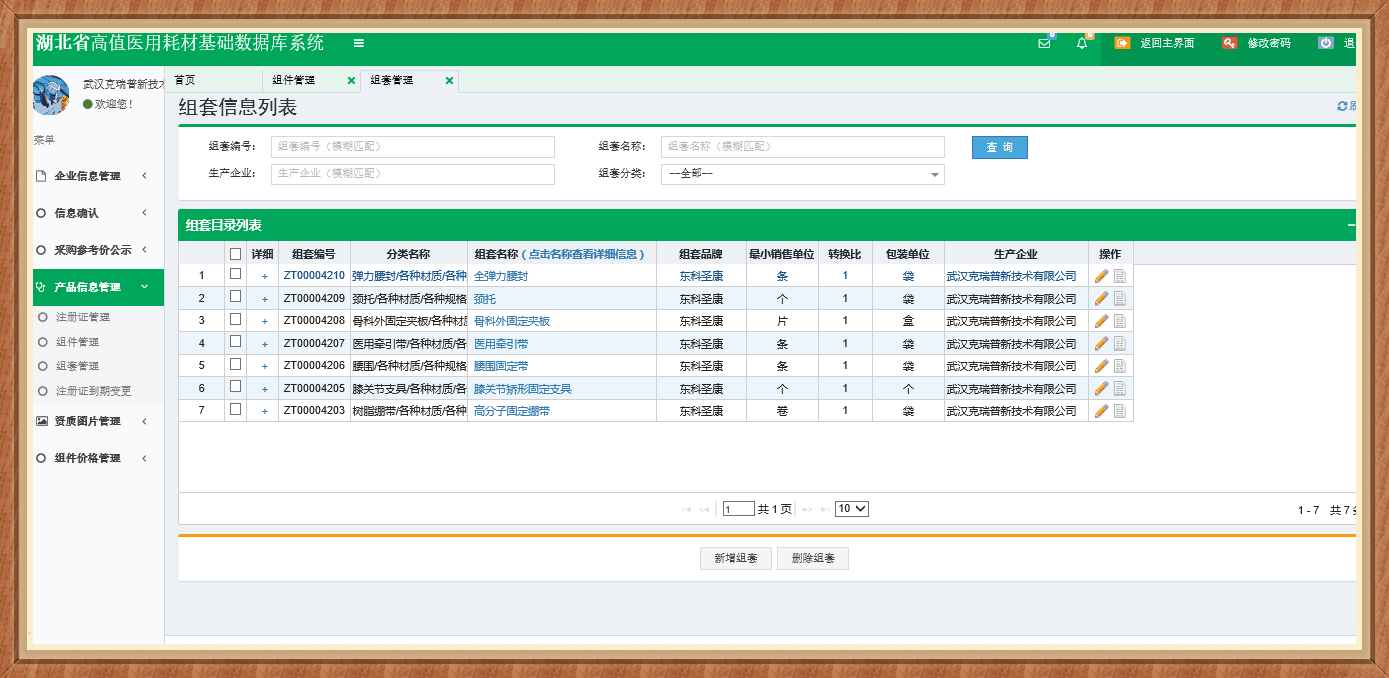1389x678 pixels.
Task: Click the hamburger menu toggle icon
Action: click(x=359, y=43)
